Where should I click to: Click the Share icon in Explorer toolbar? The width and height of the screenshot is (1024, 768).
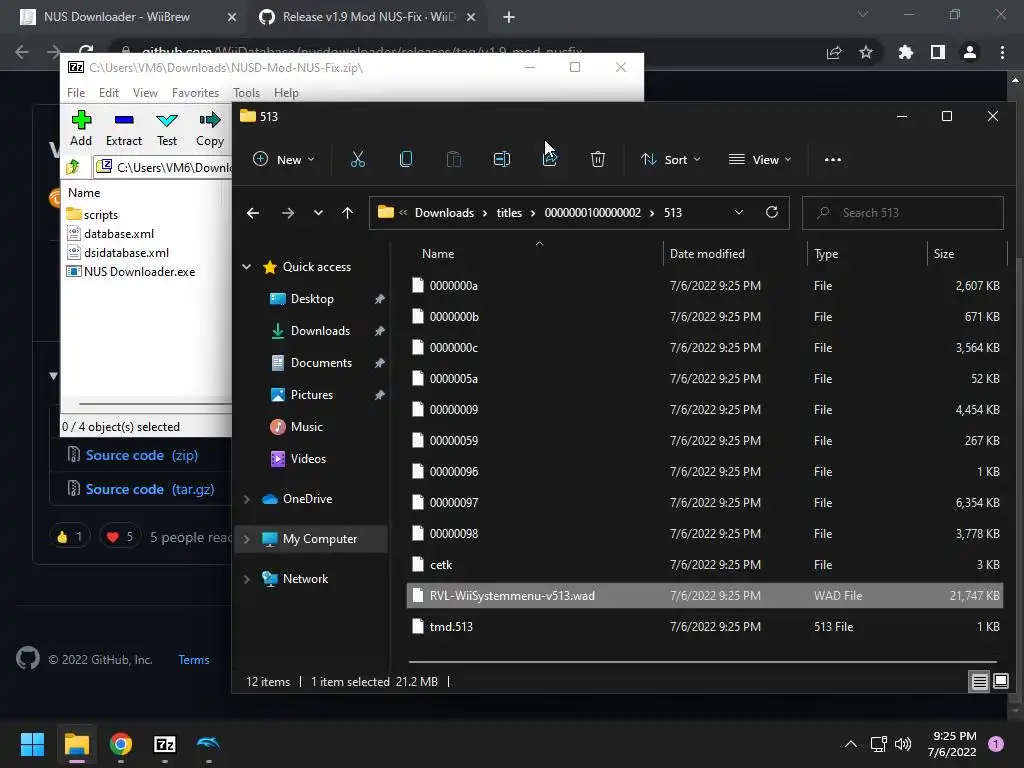[550, 159]
